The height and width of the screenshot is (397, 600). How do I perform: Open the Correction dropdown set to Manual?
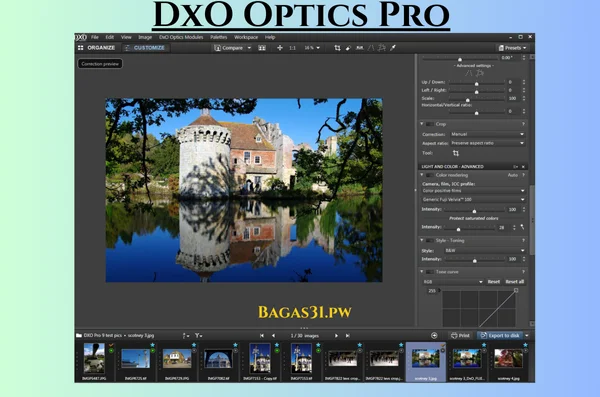pos(487,134)
